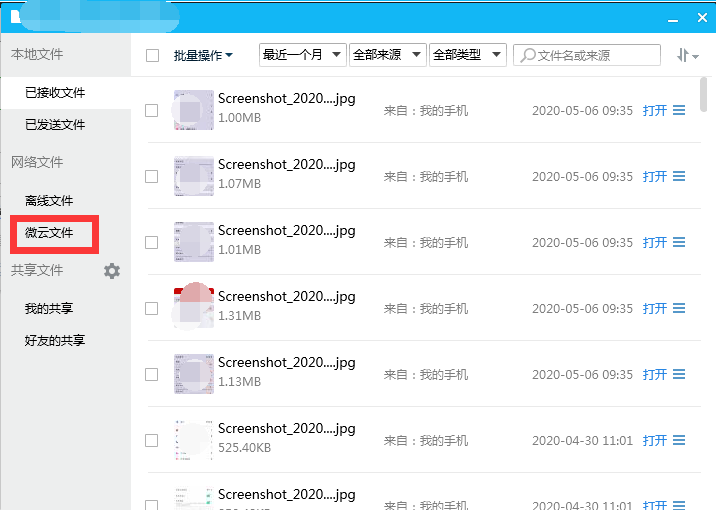Click the 文件名或来源 search field
This screenshot has width=716, height=510.
[x=587, y=55]
